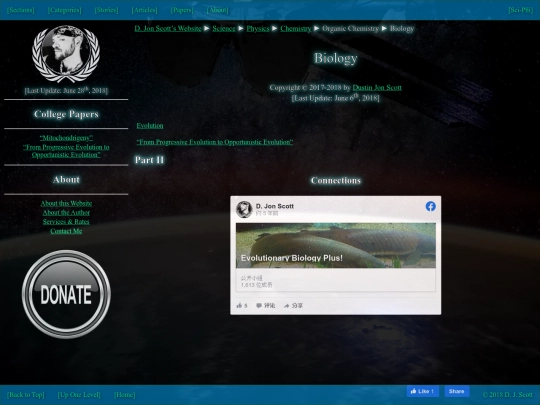Open About the Author link
Screen dimensions: 540x405
click(66, 212)
